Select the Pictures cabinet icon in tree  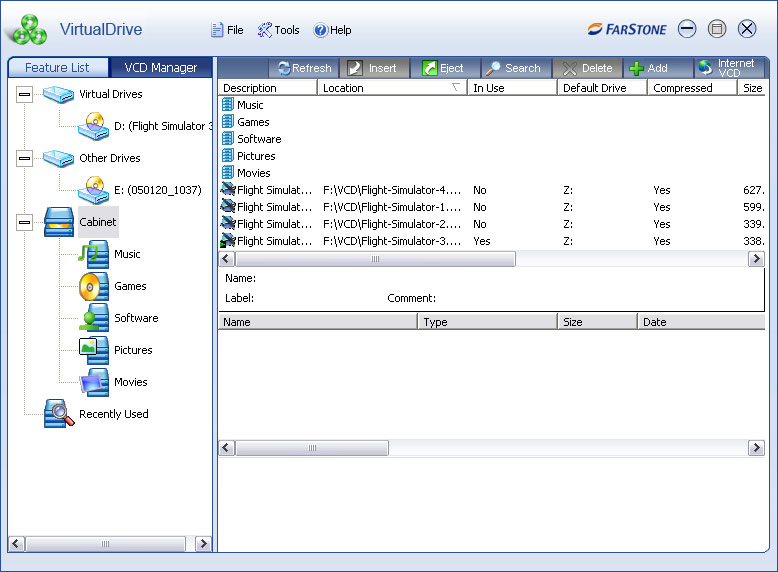pos(93,350)
